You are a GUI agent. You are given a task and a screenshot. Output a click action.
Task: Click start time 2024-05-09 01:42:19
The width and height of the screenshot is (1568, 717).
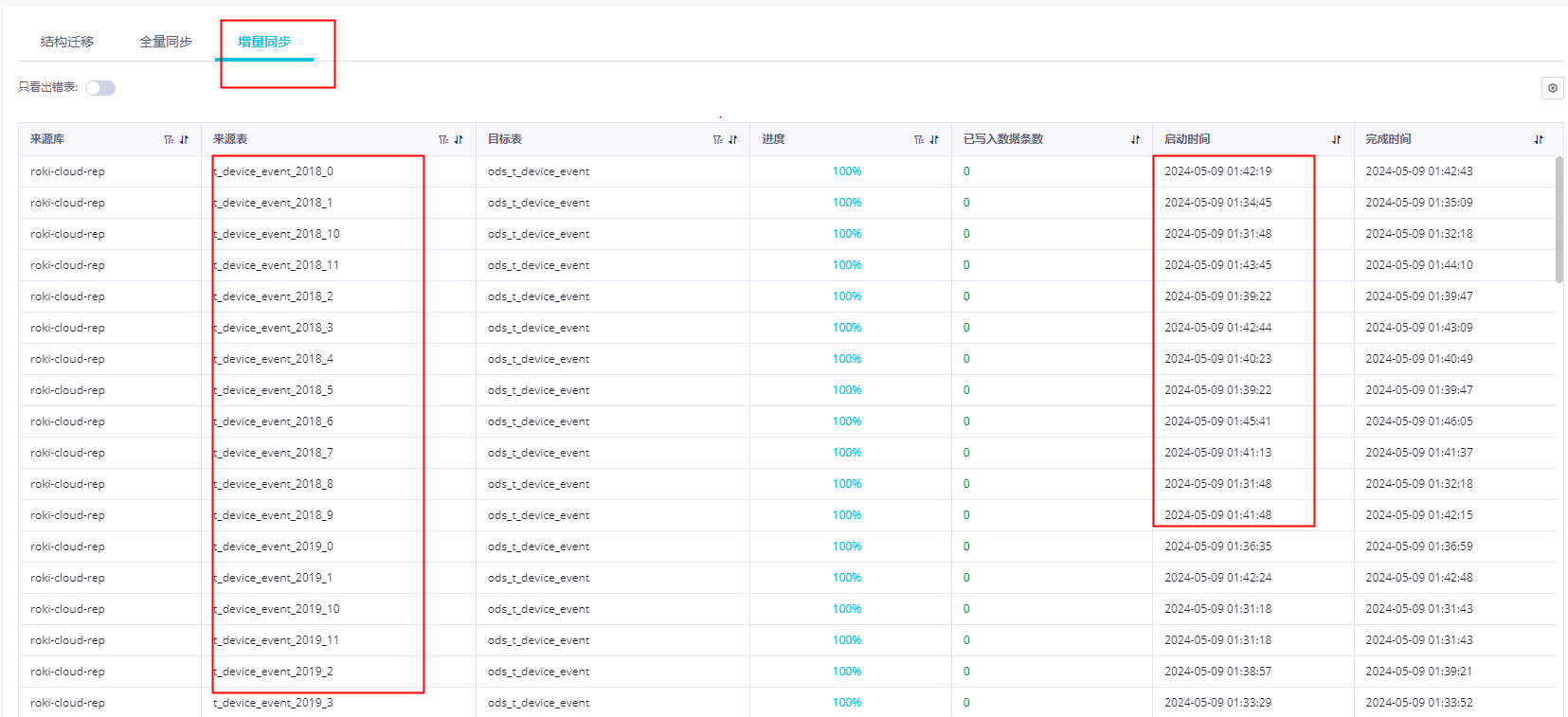coord(1217,171)
